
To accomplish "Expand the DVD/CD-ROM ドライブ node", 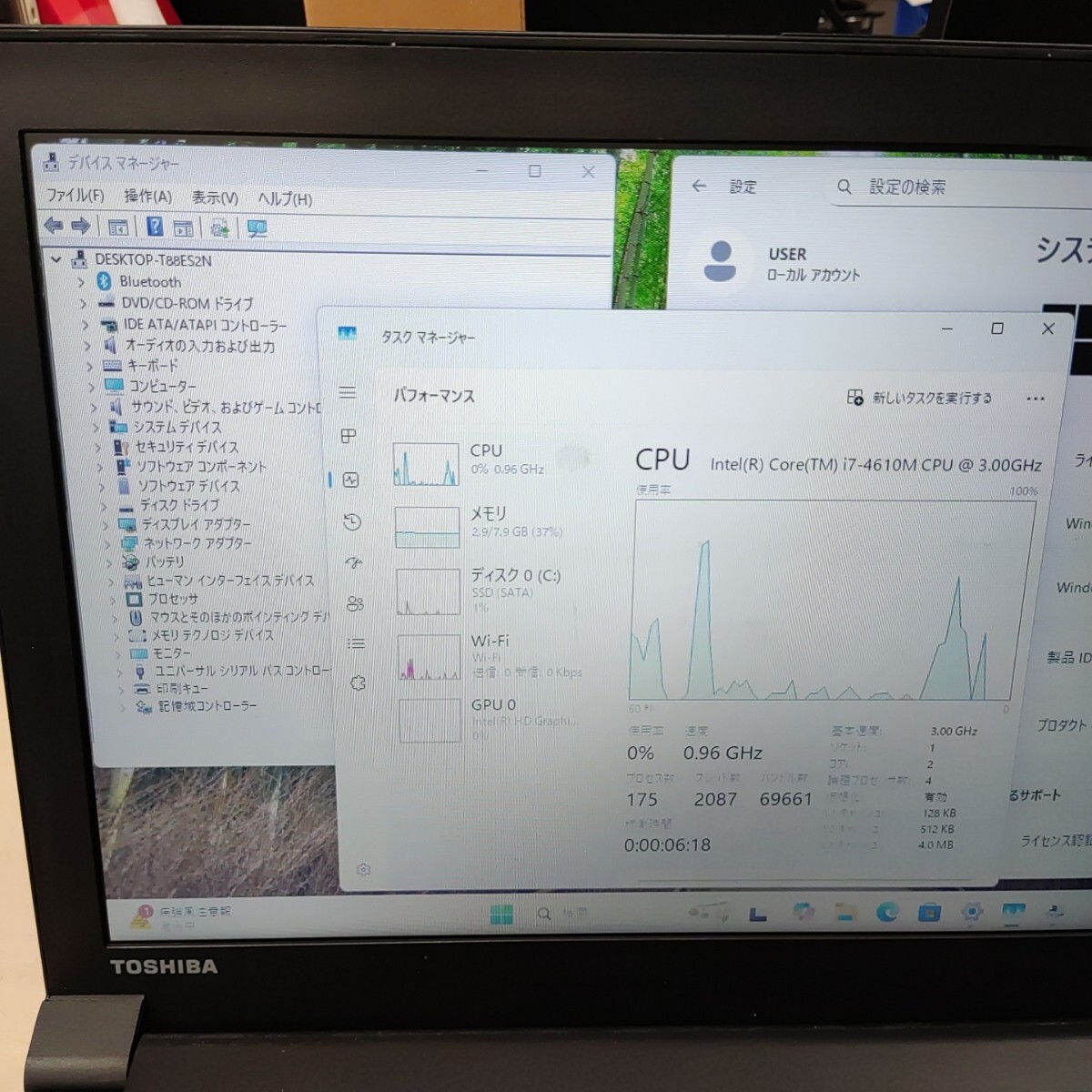I will point(83,303).
